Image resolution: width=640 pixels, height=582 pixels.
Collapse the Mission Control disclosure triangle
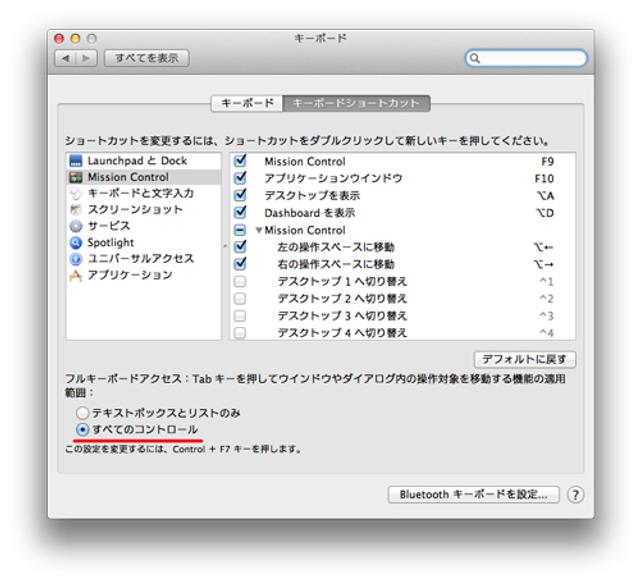tap(259, 230)
